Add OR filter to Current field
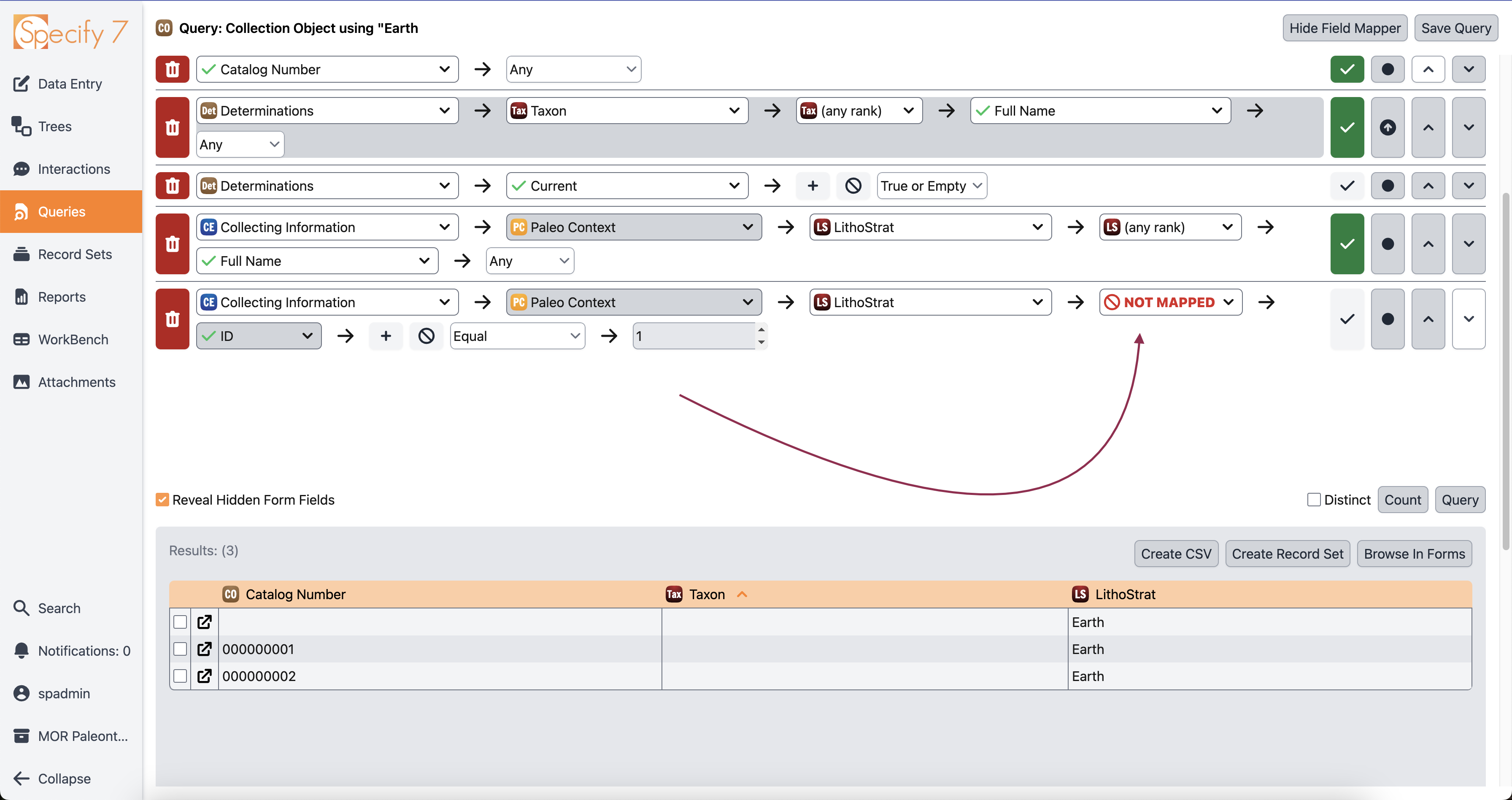 click(813, 186)
